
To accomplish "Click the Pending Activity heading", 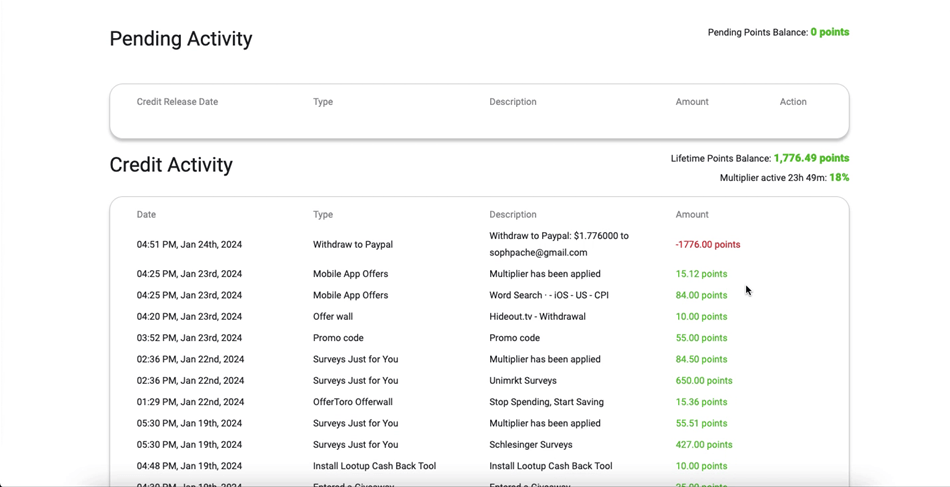I will (181, 39).
